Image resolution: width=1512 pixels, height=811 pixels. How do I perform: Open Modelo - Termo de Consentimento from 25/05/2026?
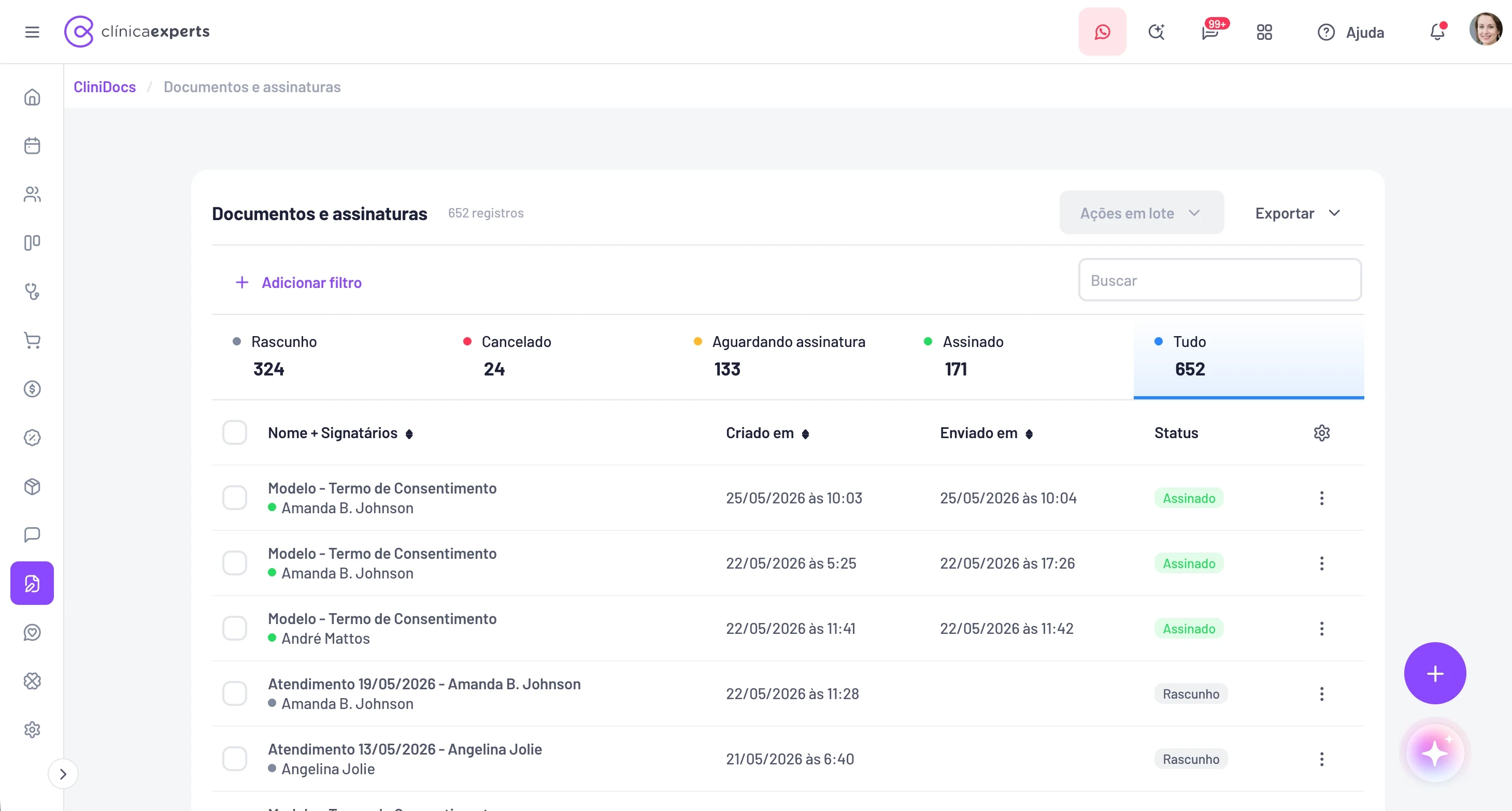click(382, 488)
